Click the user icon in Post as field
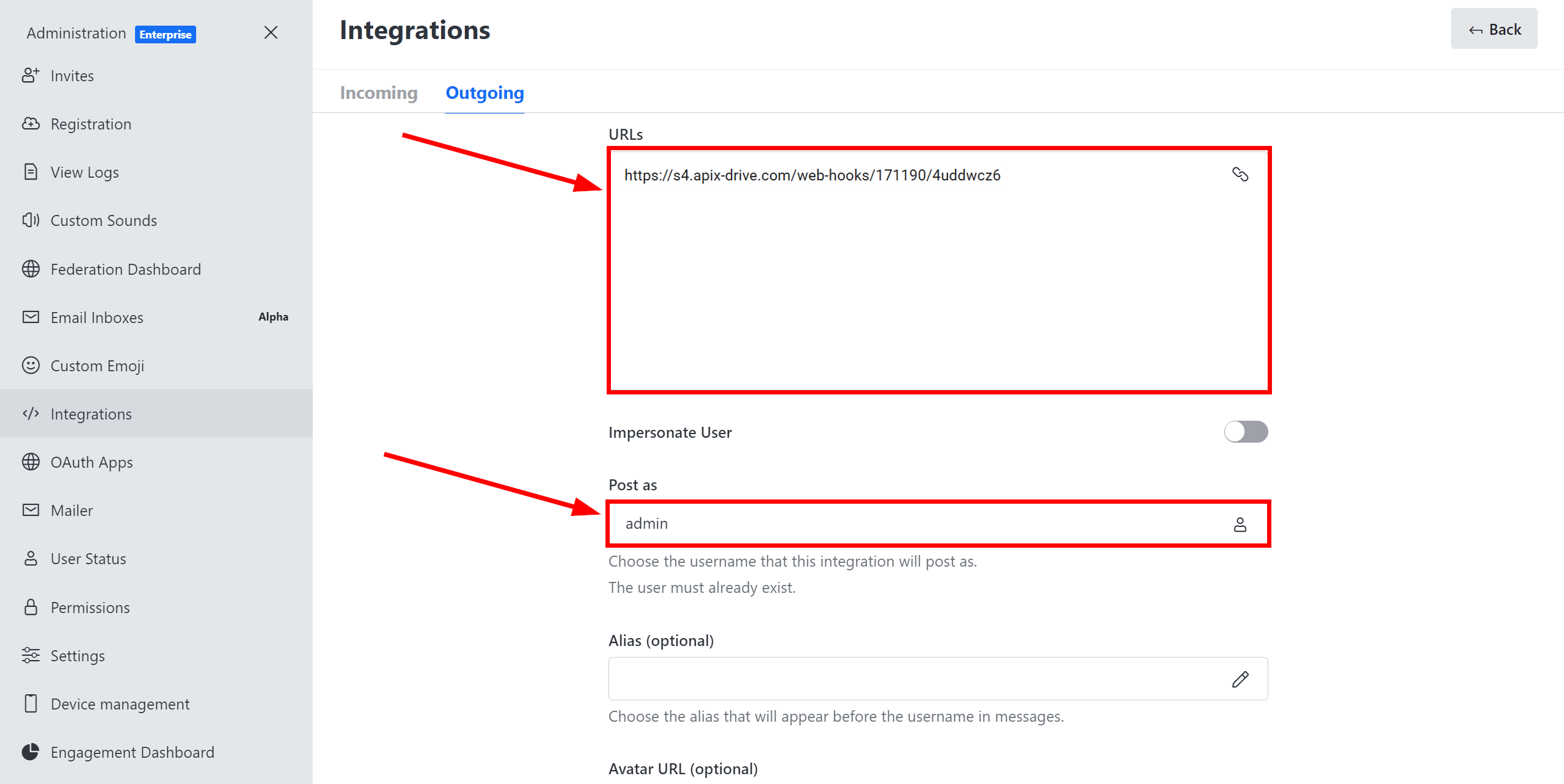Viewport: 1564px width, 784px height. coord(1240,524)
